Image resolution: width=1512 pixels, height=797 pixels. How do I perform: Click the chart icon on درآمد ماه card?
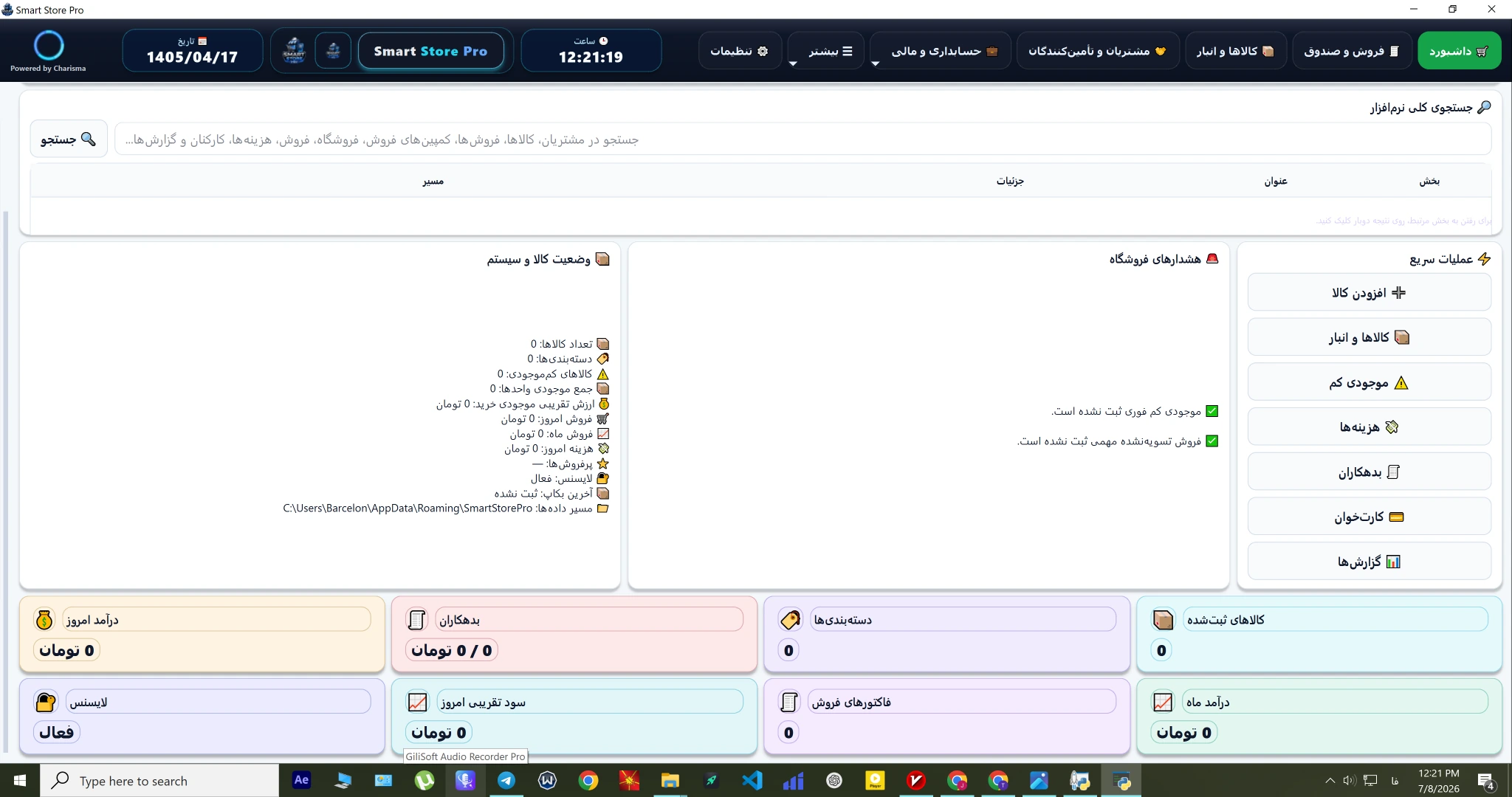coord(1163,702)
